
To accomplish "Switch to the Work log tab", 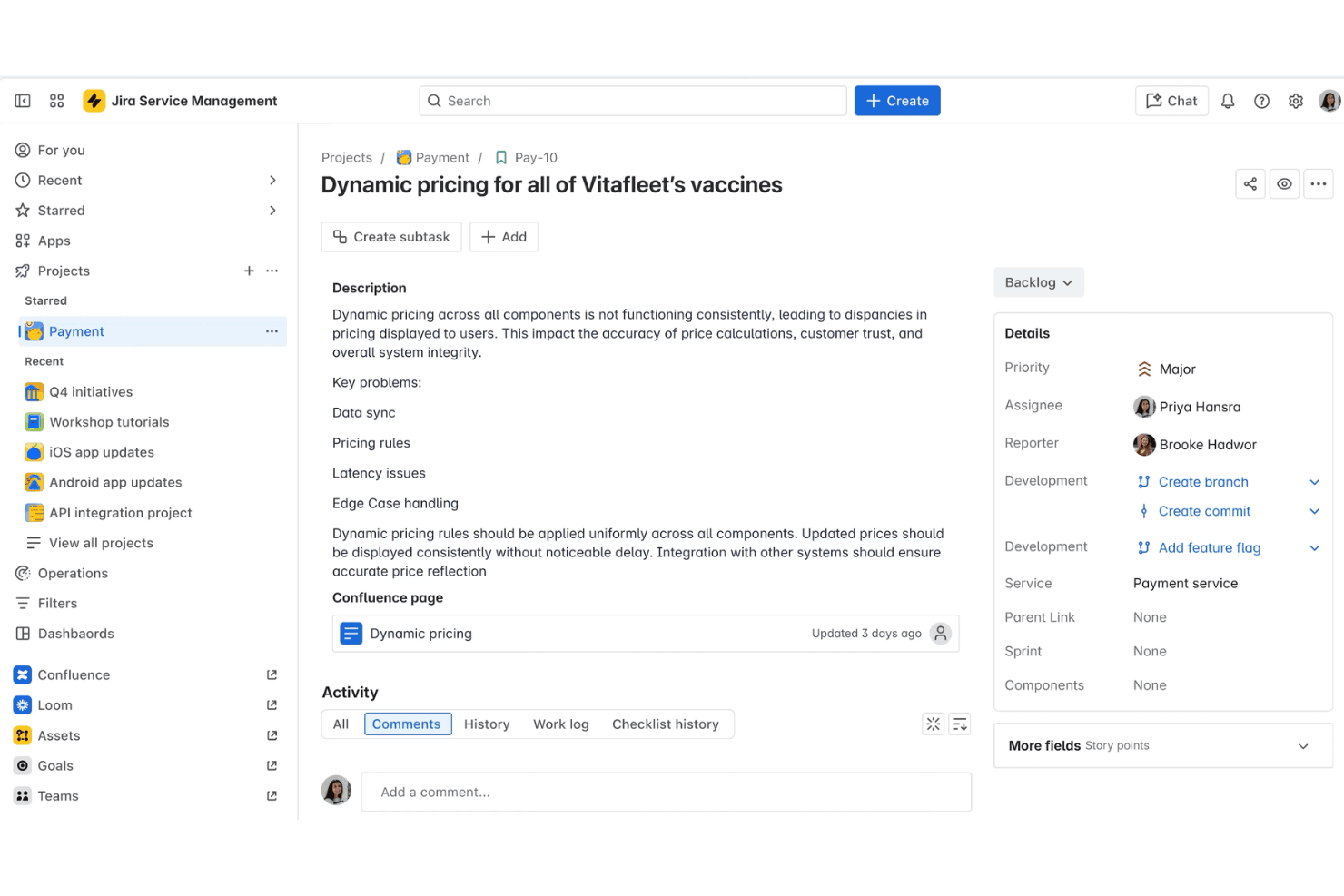I will 561,724.
